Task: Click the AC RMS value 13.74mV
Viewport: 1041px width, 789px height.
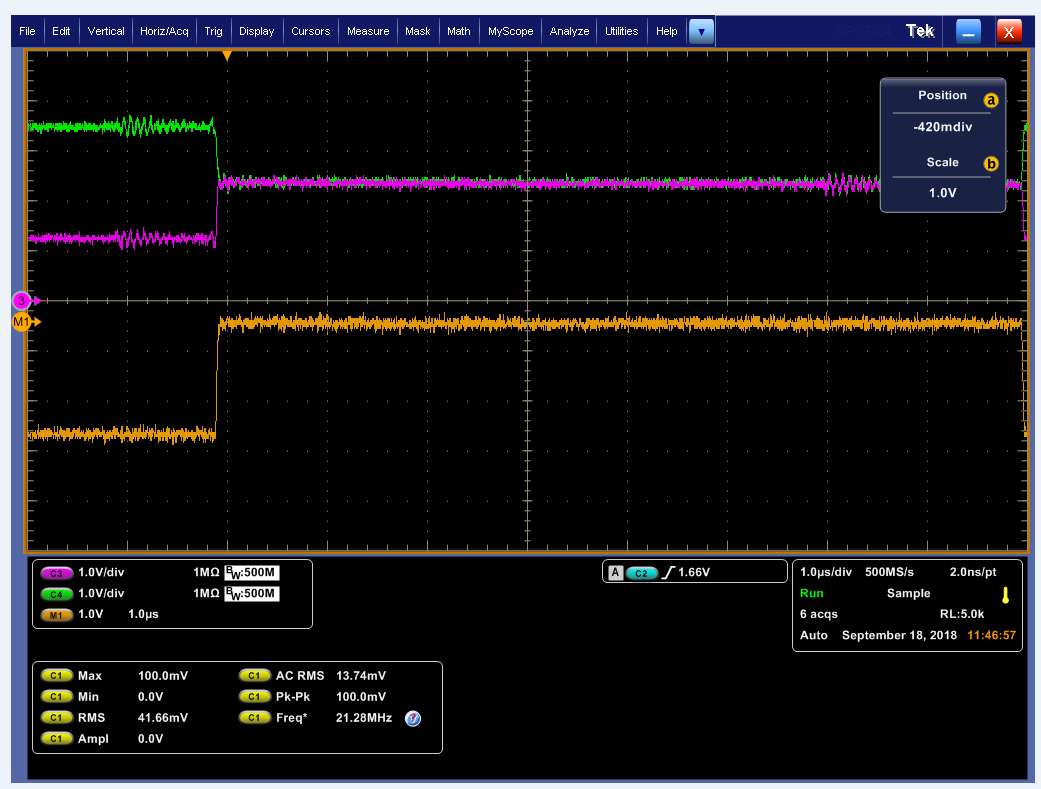Action: [360, 675]
